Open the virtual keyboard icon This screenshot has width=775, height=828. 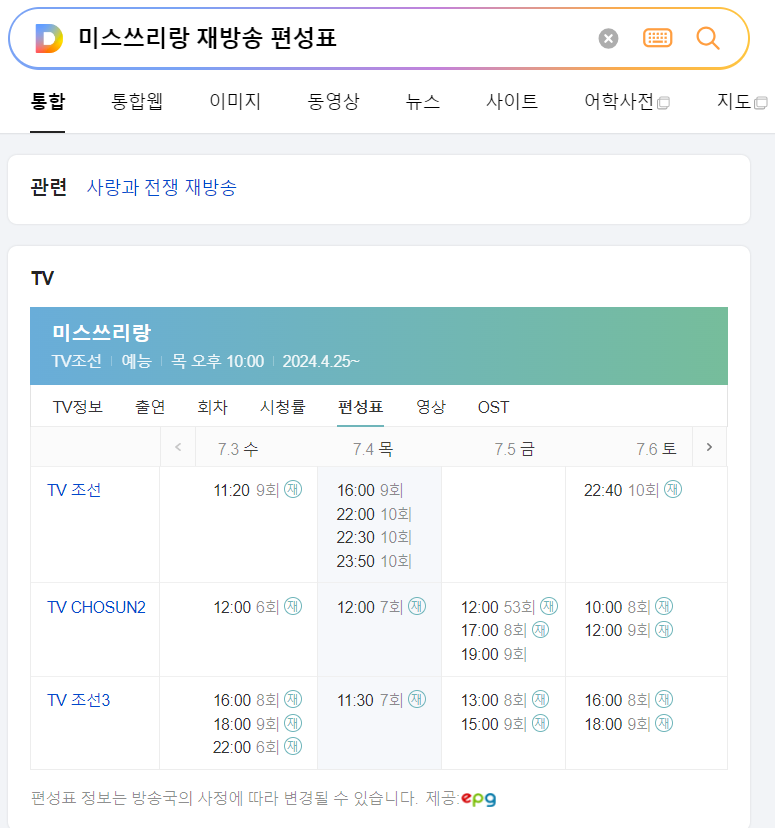(x=657, y=38)
